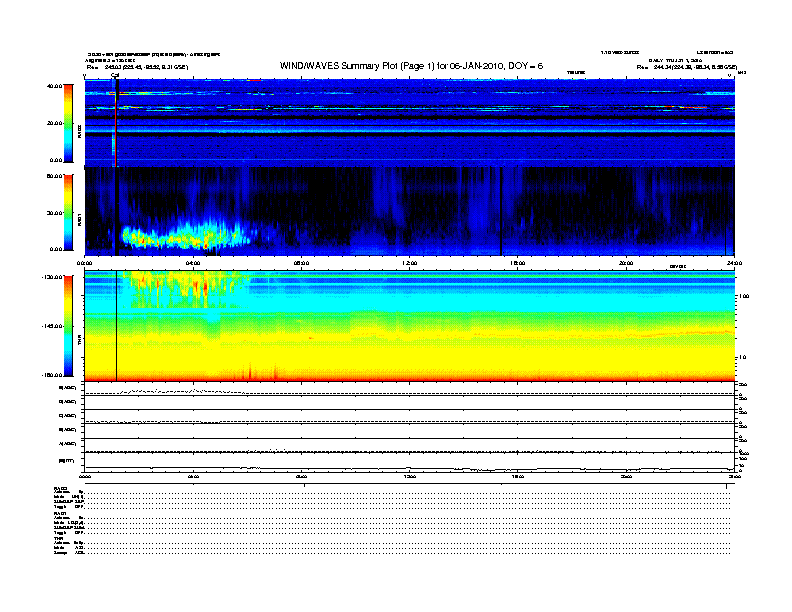Click the RAD2 Trigger OFF row label
Viewport: 792px width, 612px height.
tap(69, 506)
